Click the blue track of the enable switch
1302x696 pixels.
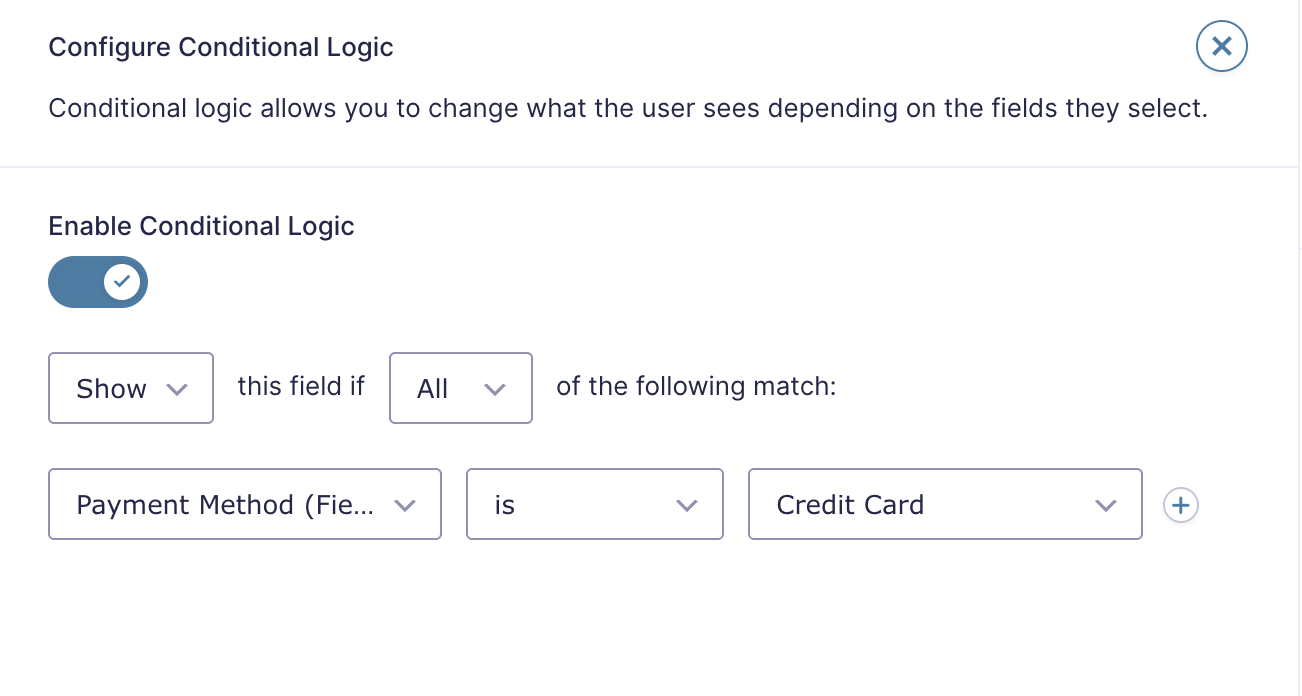point(74,282)
